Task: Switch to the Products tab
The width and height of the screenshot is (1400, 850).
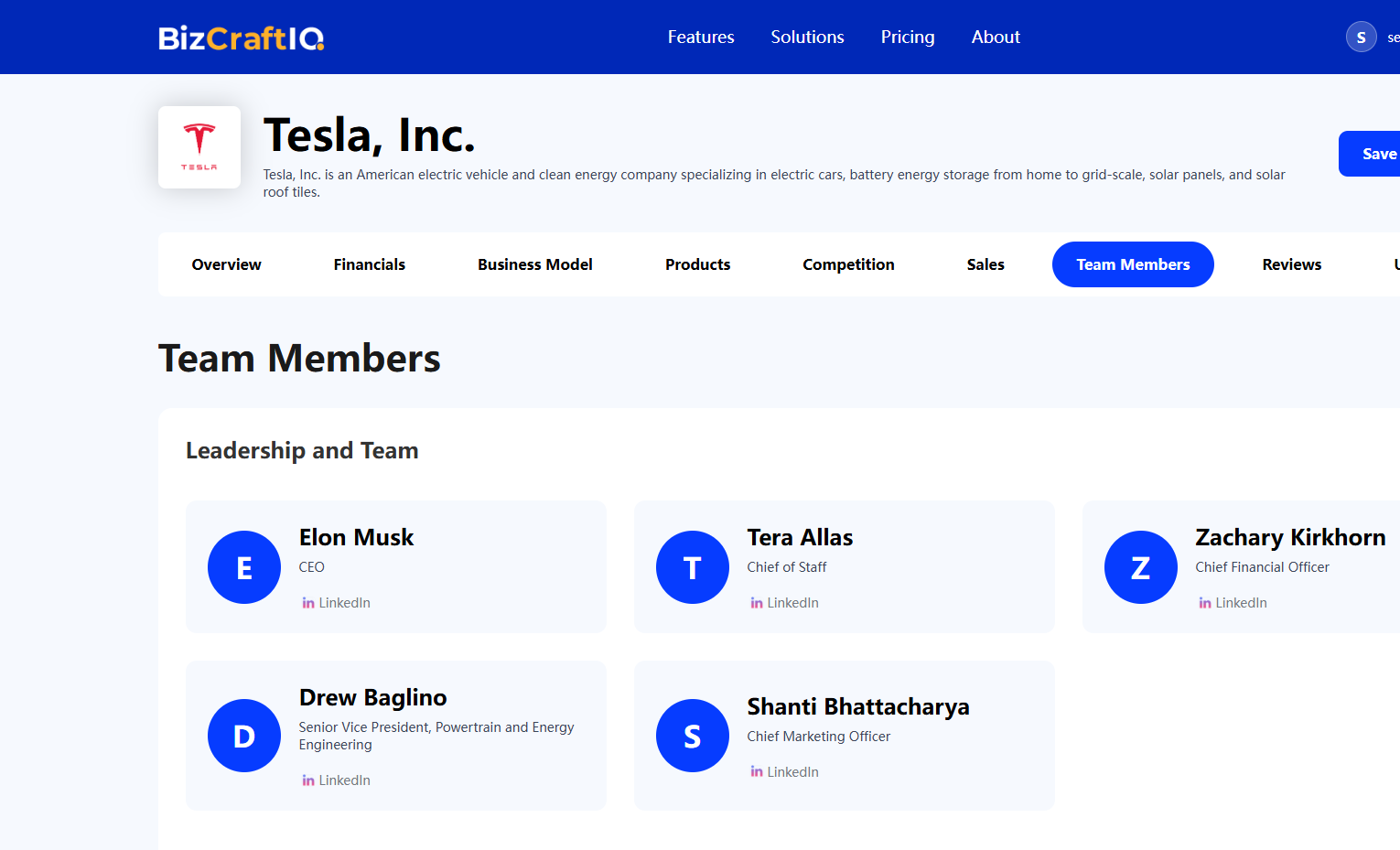Action: [x=698, y=264]
